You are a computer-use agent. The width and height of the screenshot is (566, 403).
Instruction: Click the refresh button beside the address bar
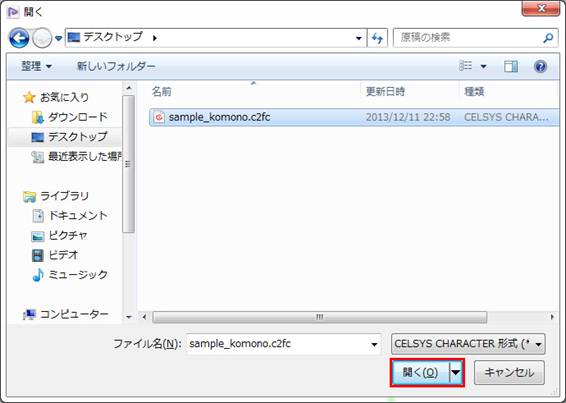coord(377,38)
